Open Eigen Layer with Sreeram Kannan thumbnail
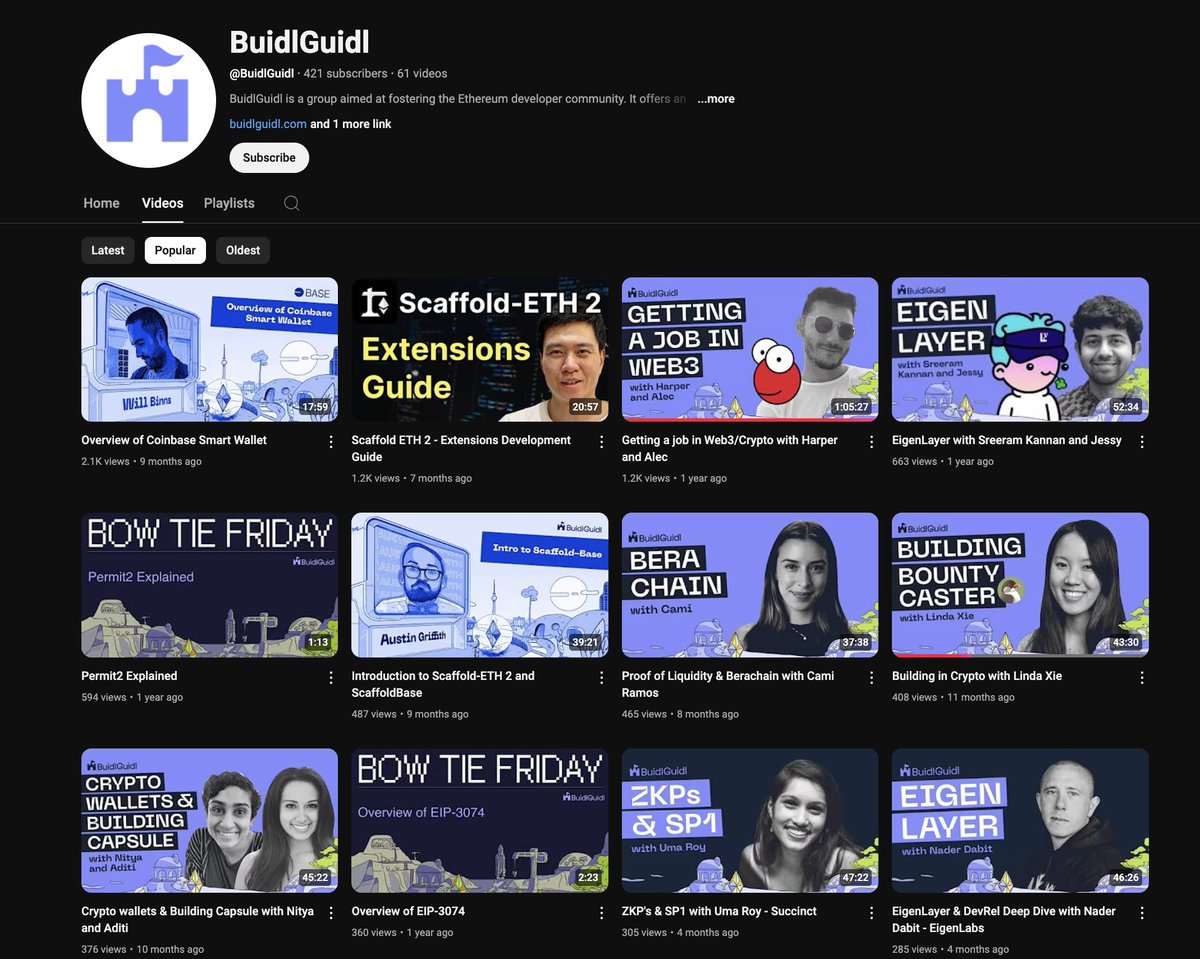The image size is (1200, 959). pos(1020,350)
